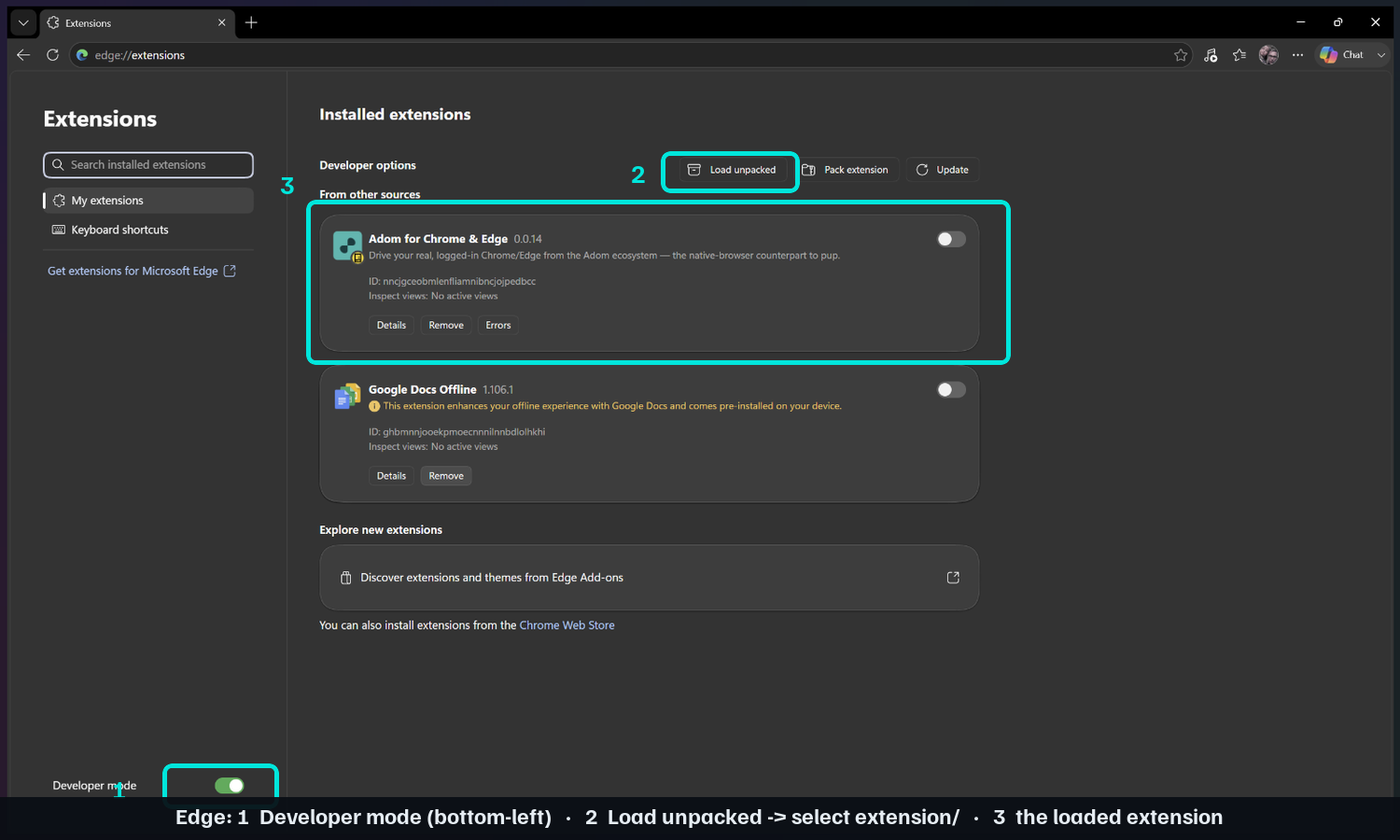This screenshot has width=1400, height=840.
Task: Open browser extensions toolbar icon
Action: tap(1211, 55)
